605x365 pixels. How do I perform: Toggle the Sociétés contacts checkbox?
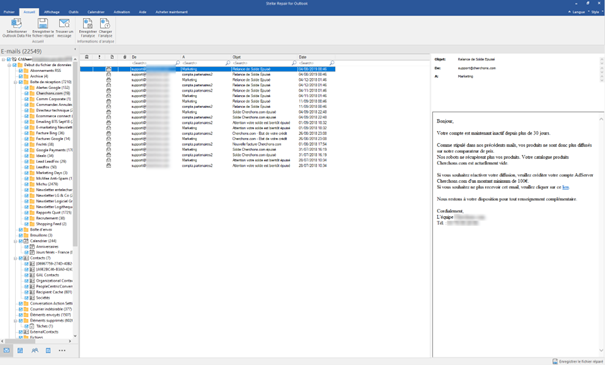tap(27, 297)
